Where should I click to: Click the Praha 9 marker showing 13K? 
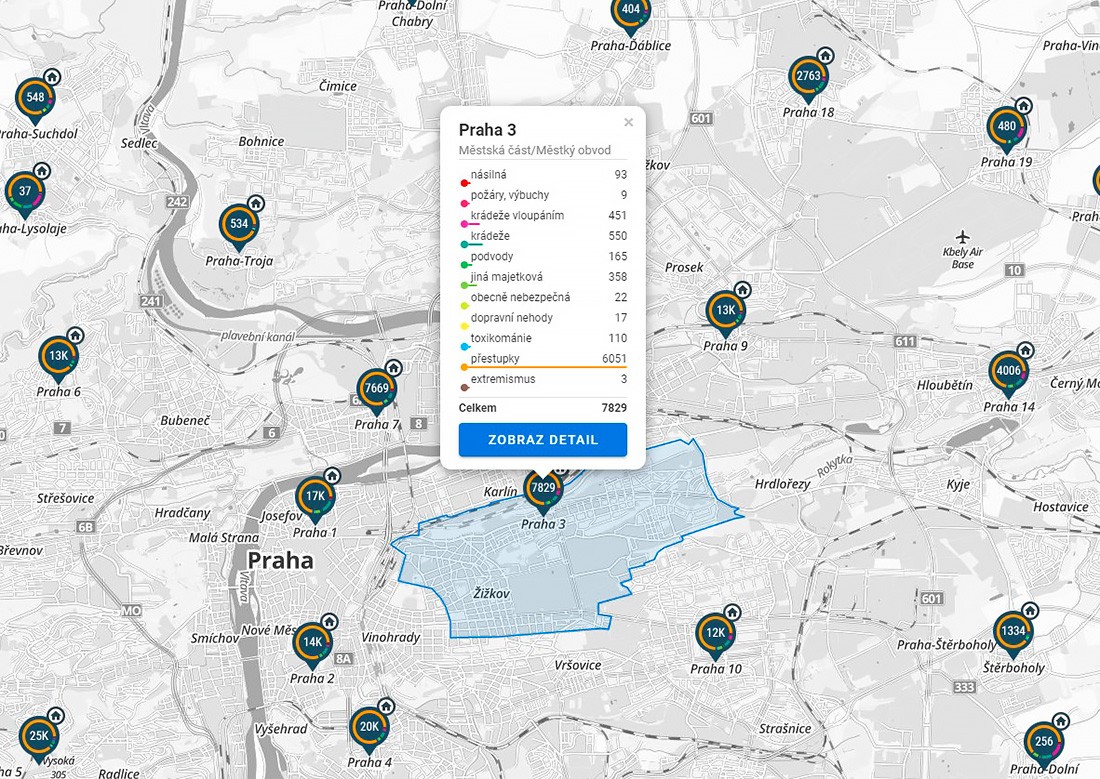tap(725, 311)
